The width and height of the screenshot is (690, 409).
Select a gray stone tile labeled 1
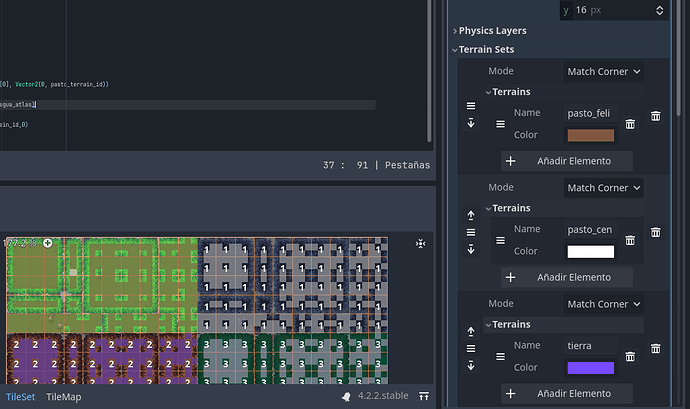tap(226, 269)
